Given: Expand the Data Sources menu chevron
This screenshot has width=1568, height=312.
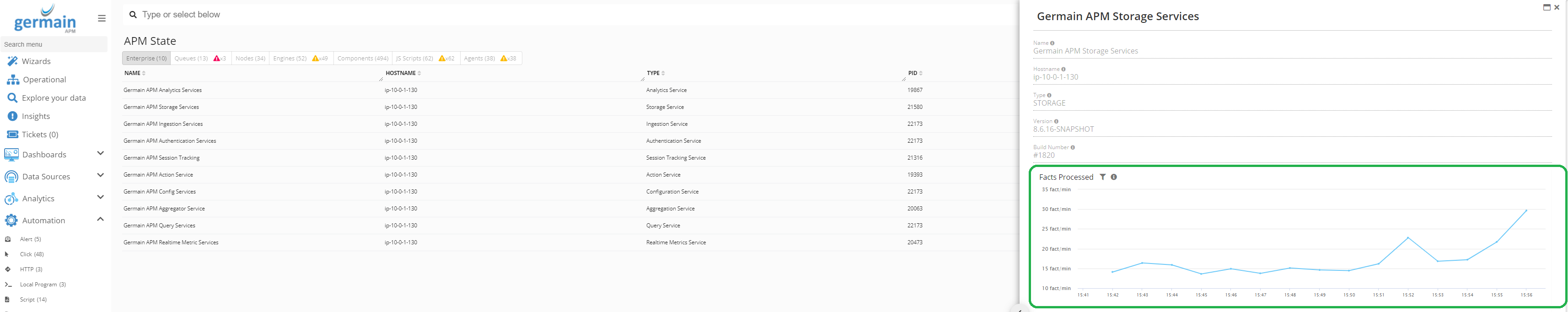Looking at the screenshot, I should pos(101,175).
